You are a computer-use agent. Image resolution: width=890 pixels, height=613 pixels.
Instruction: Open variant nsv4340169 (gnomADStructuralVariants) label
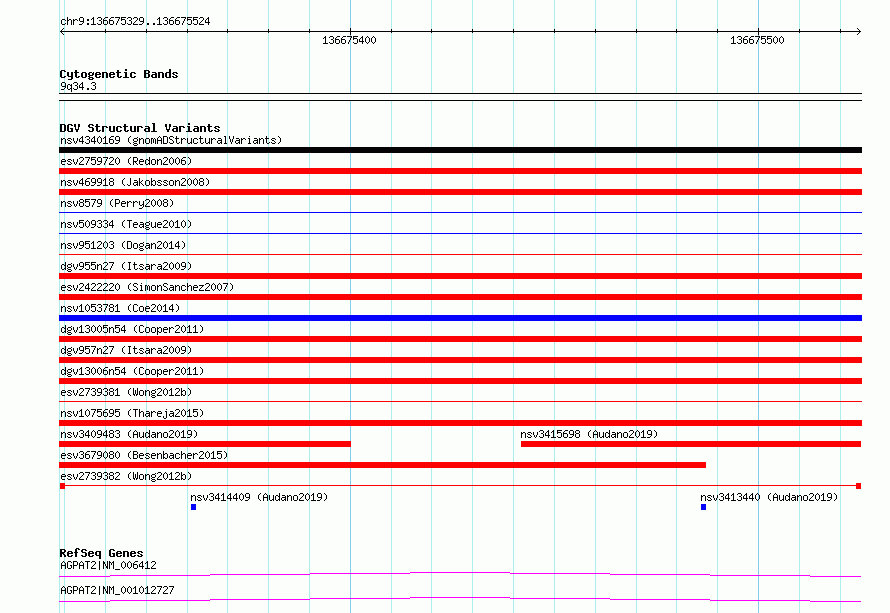click(171, 140)
